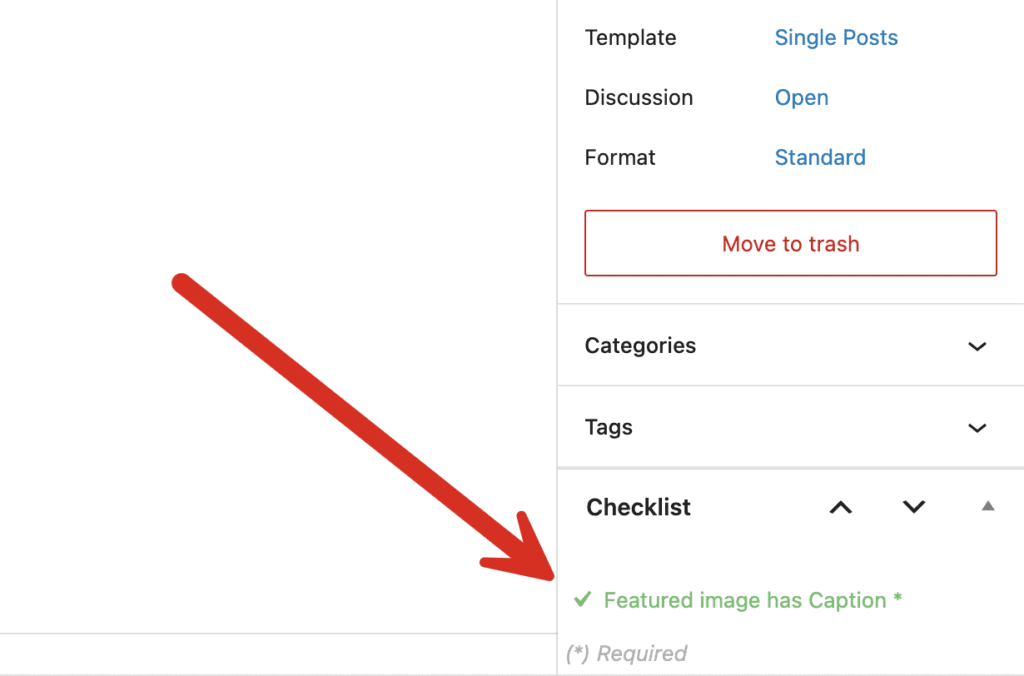Move the Checklist panel up
1024x676 pixels.
coord(841,507)
